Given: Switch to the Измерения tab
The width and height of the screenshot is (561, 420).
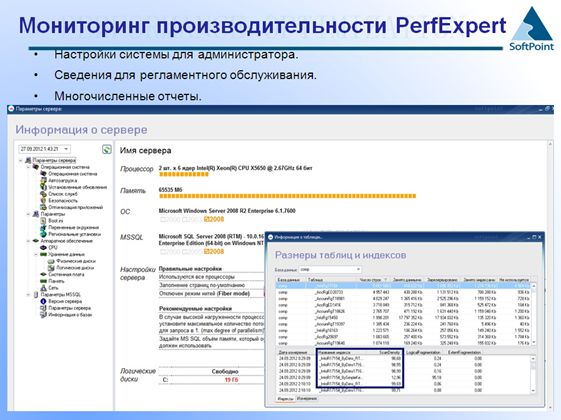Looking at the screenshot, I should 307,398.
